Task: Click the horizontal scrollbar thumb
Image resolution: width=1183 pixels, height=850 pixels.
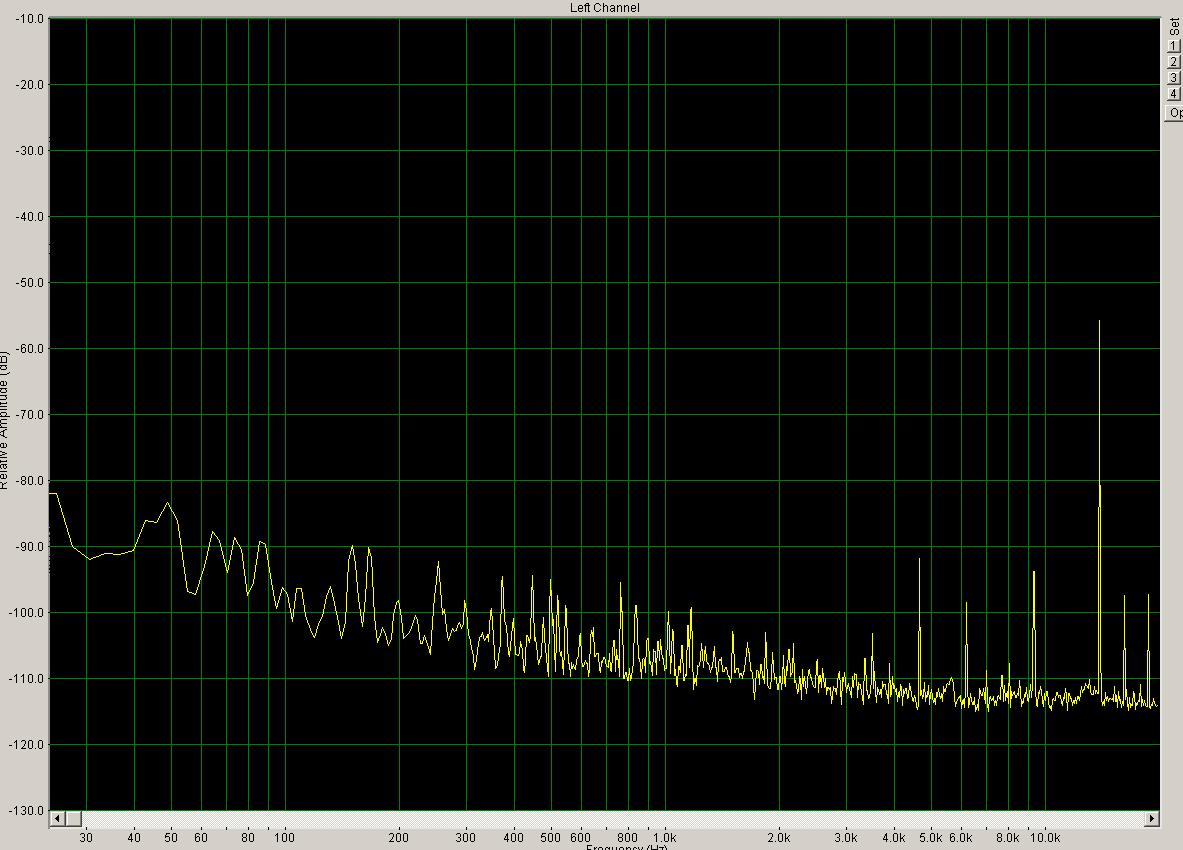Action: point(73,818)
